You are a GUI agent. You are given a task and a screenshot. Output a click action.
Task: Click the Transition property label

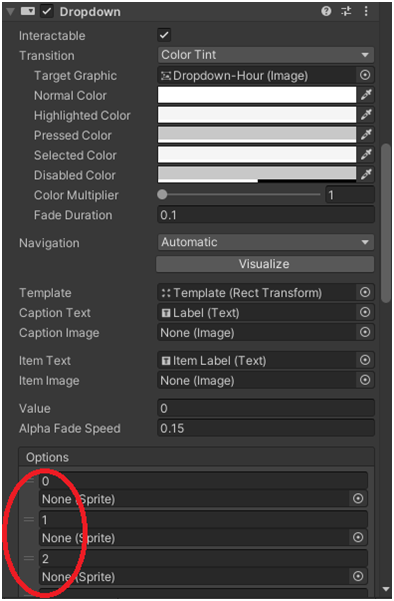[47, 56]
